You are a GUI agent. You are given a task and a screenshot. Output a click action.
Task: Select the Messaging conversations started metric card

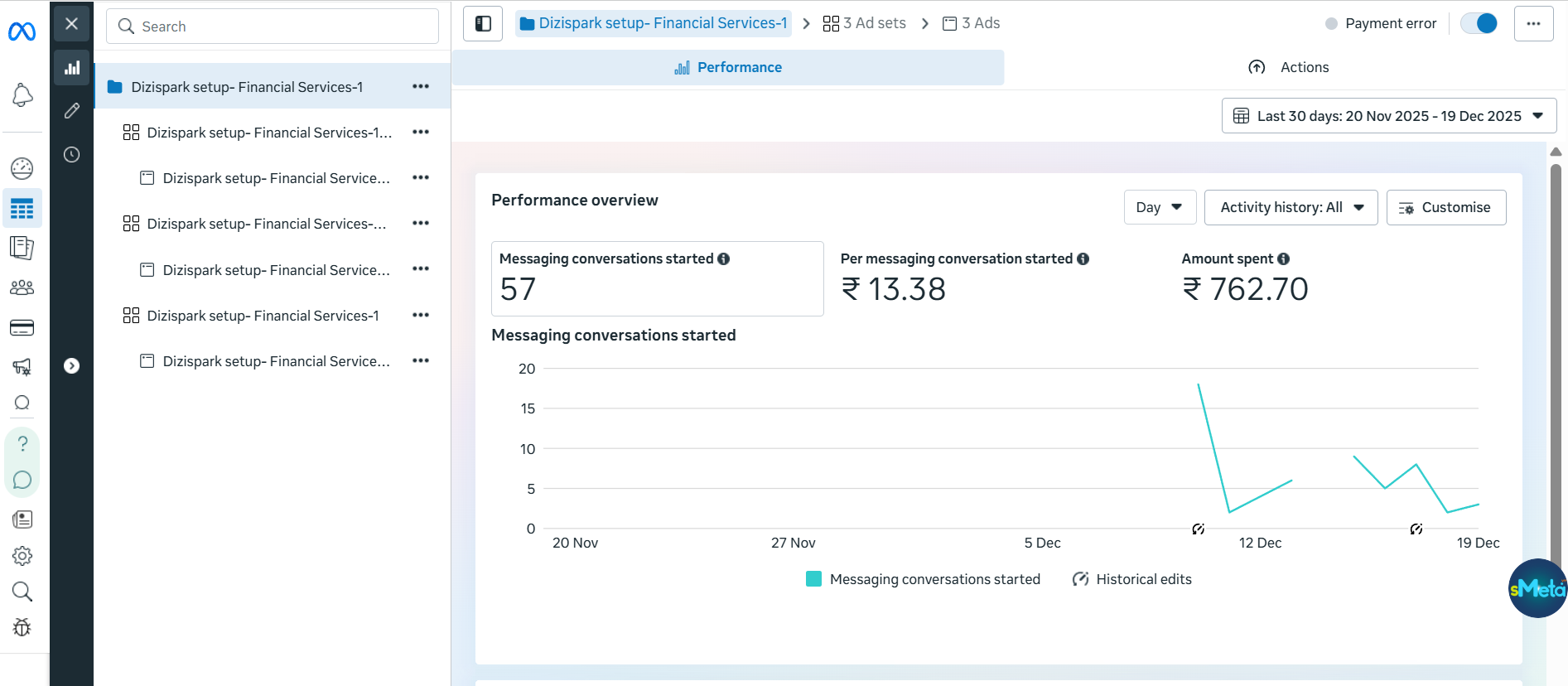click(x=657, y=278)
